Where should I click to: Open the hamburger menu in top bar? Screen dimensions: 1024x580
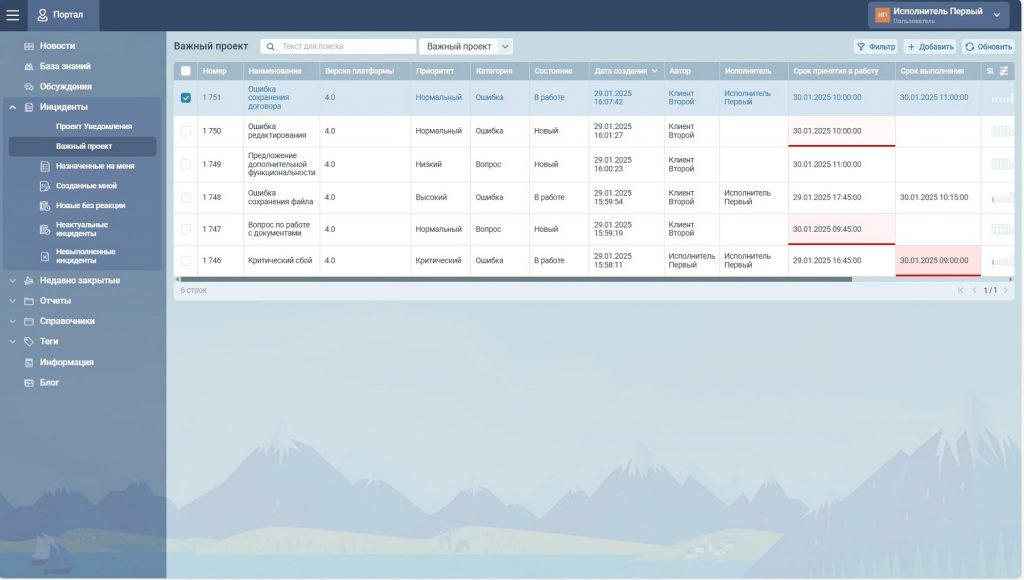pos(13,15)
